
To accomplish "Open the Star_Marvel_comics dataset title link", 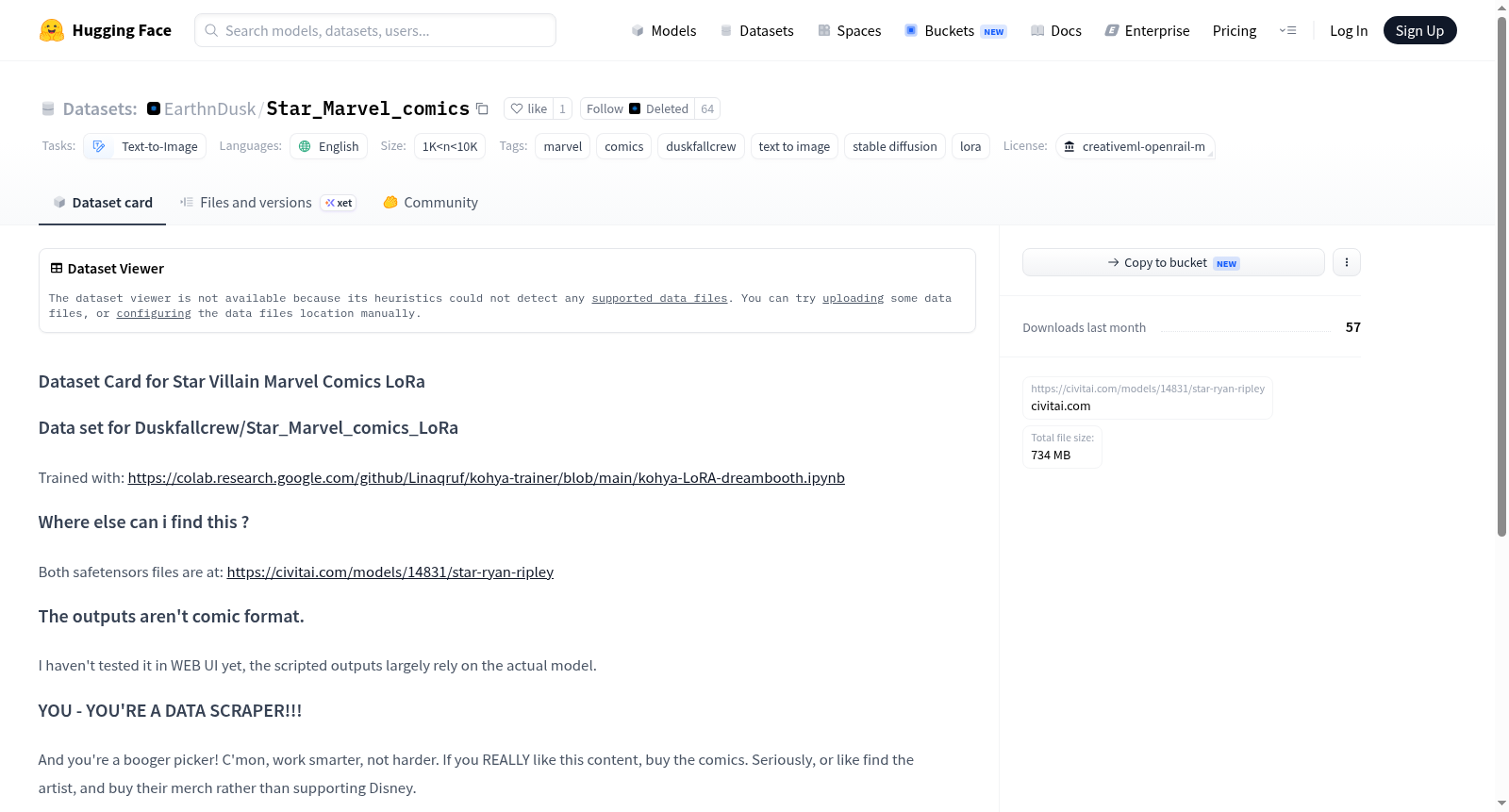I will point(368,108).
